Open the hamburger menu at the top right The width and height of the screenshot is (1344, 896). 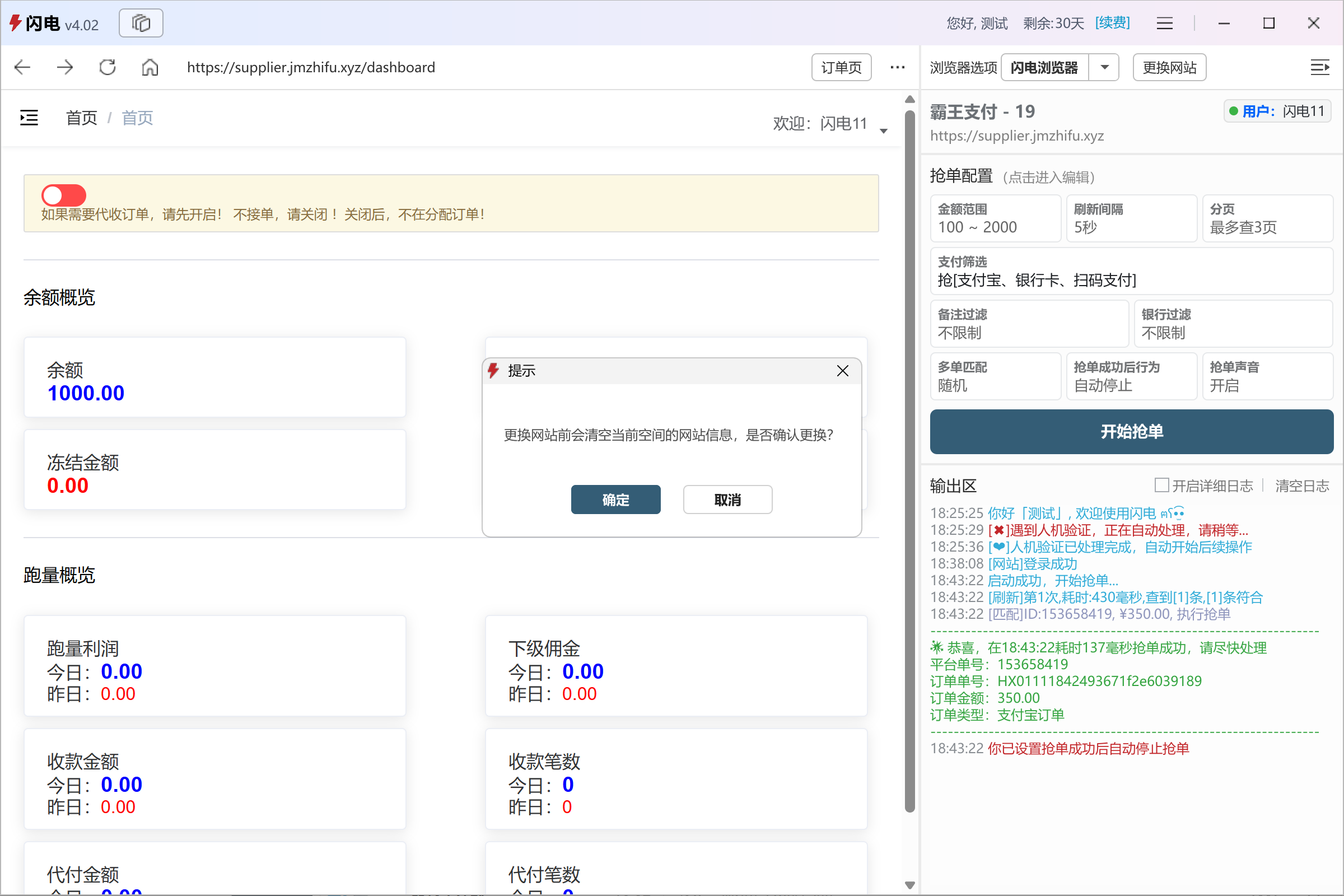(x=1165, y=23)
